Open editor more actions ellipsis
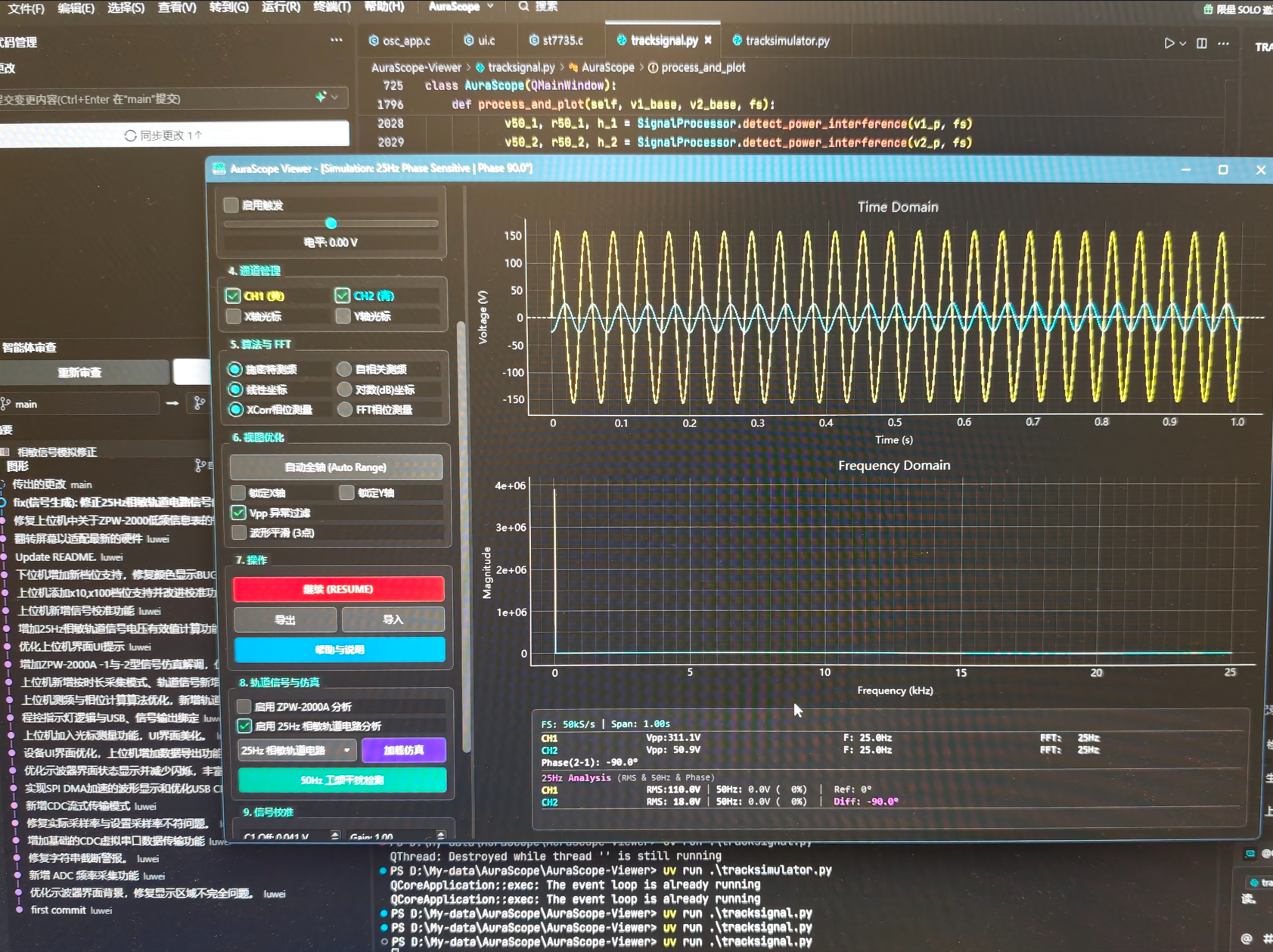 coord(1224,43)
